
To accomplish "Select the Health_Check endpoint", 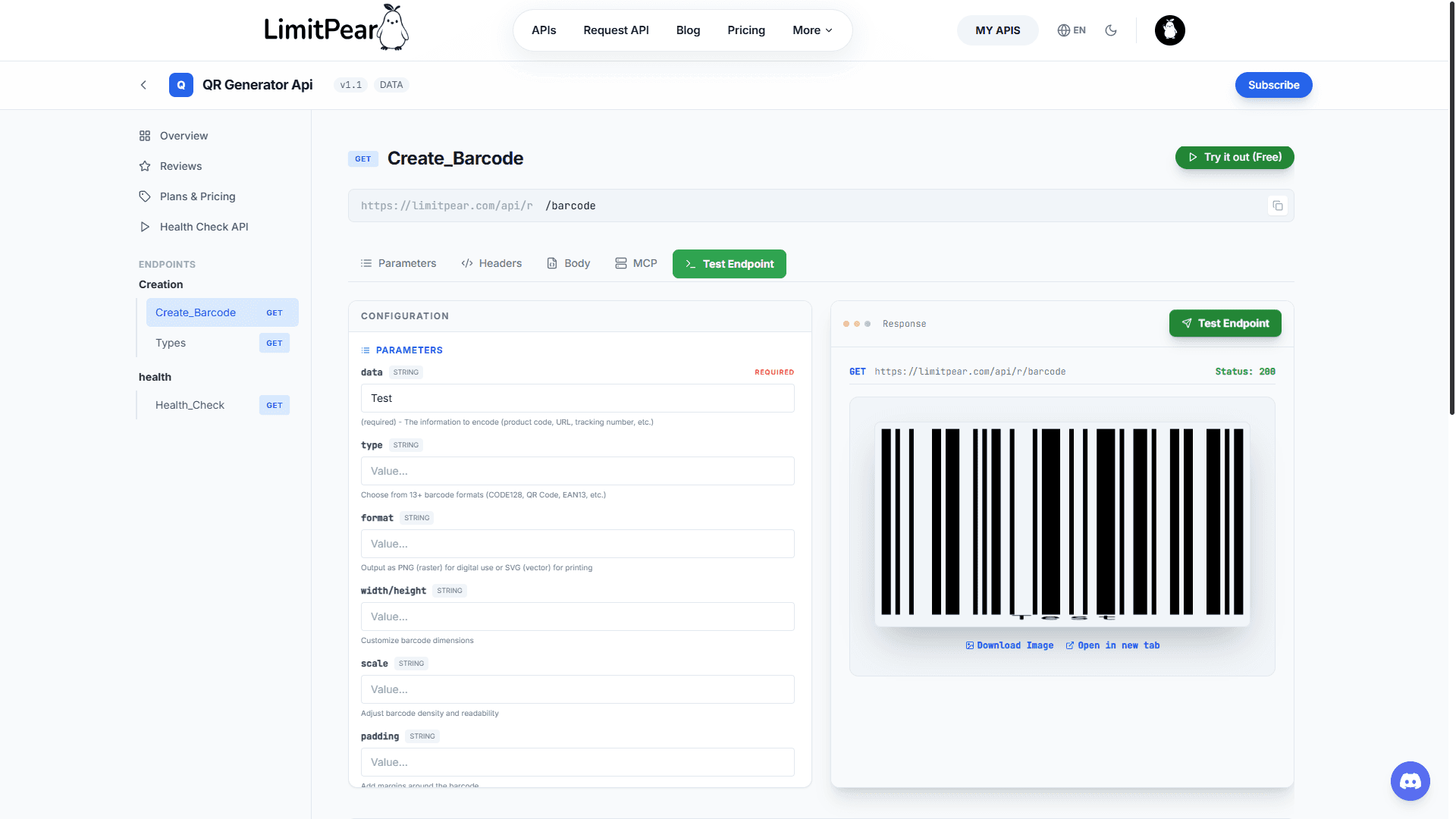I will point(222,405).
